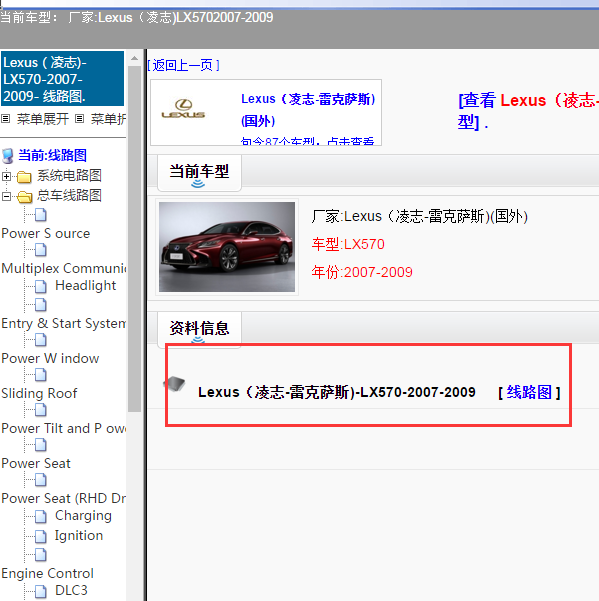This screenshot has width=599, height=601.
Task: Open the Power Seat (RHD Dr entry
Action: pos(64,498)
